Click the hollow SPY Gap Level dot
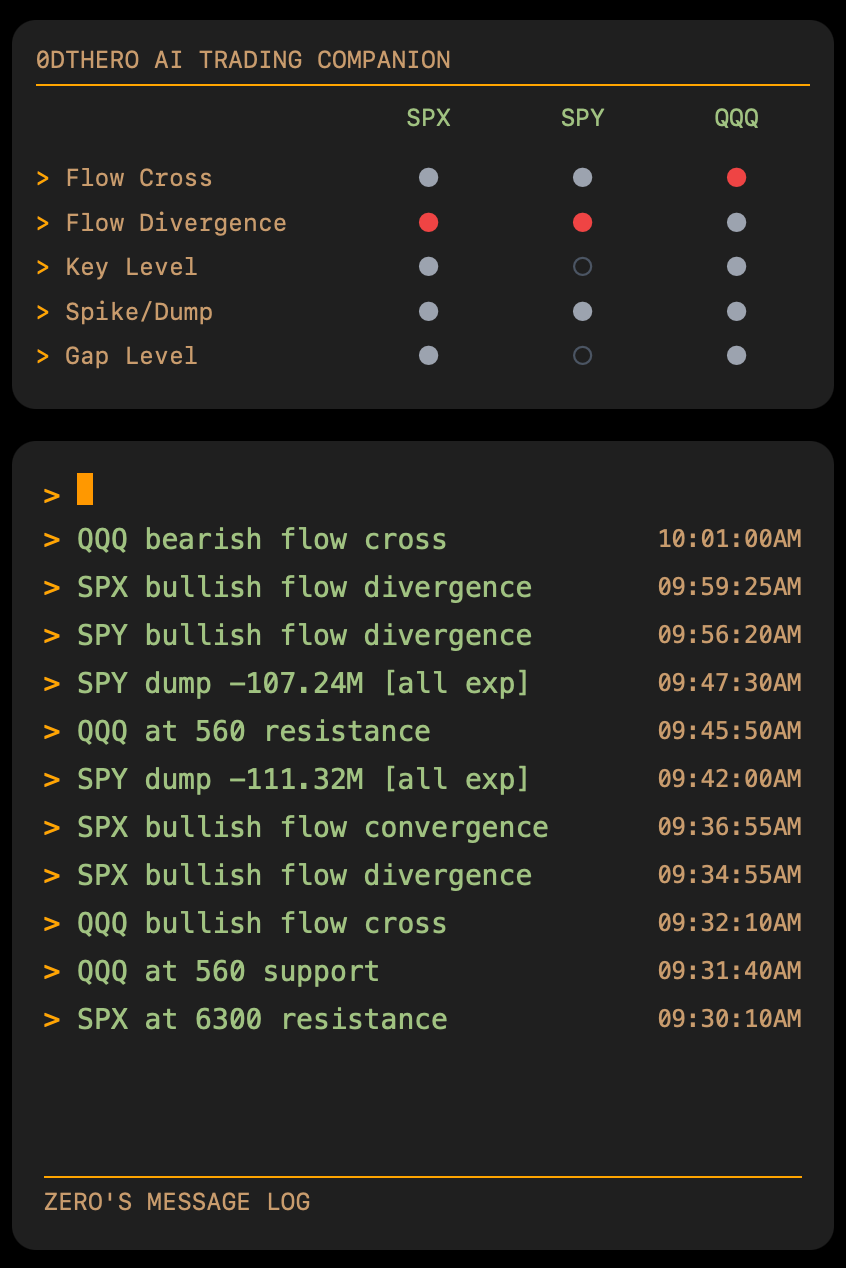This screenshot has width=846, height=1268. pyautogui.click(x=582, y=355)
